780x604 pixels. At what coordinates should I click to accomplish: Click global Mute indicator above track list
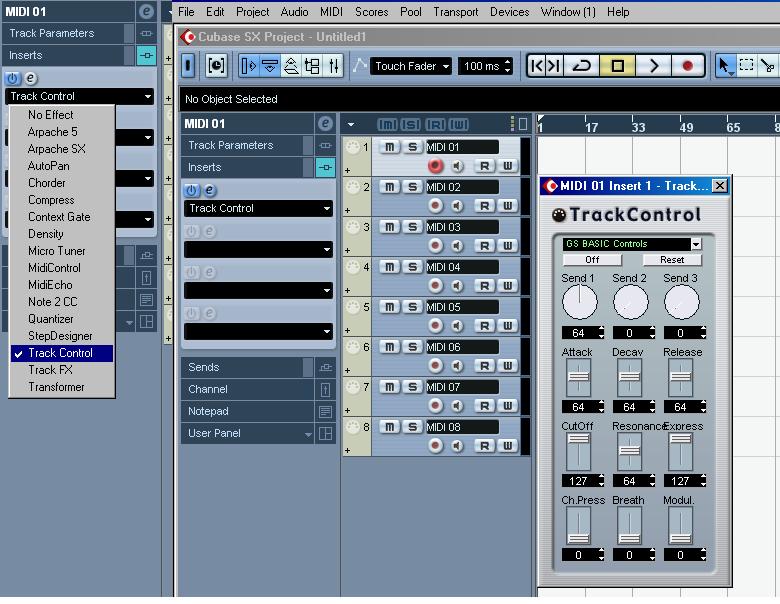pos(388,124)
